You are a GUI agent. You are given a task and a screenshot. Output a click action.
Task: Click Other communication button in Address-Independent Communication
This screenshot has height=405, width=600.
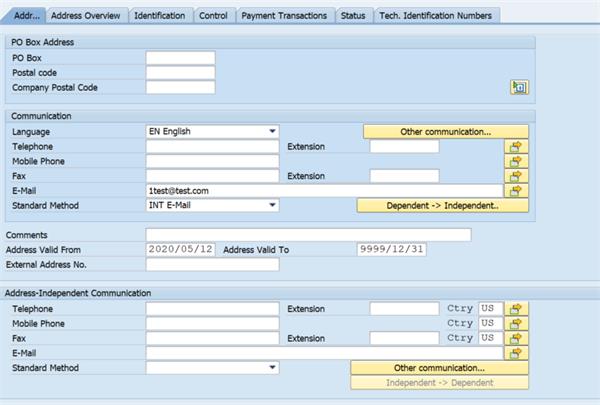point(439,368)
